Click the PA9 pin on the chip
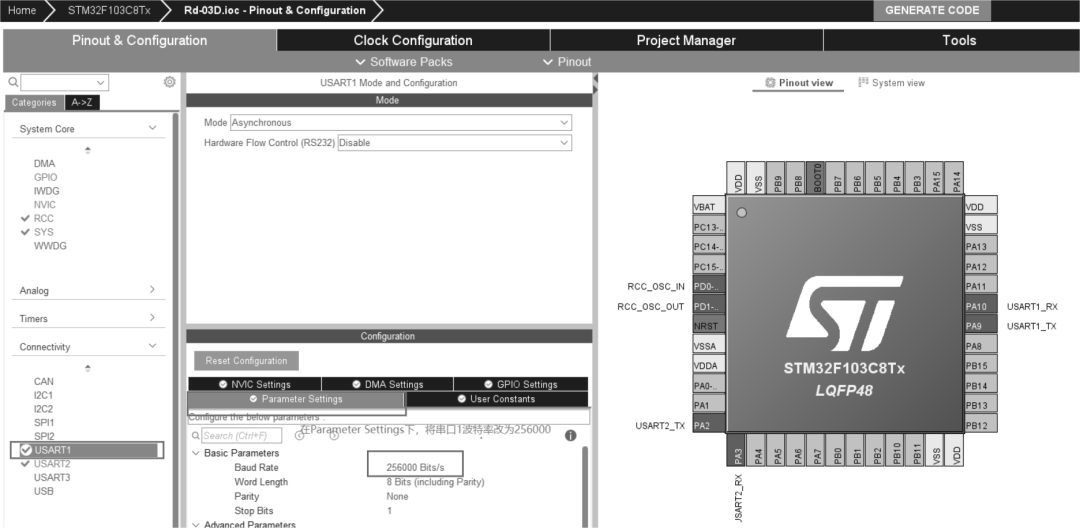This screenshot has width=1080, height=528. pyautogui.click(x=981, y=326)
